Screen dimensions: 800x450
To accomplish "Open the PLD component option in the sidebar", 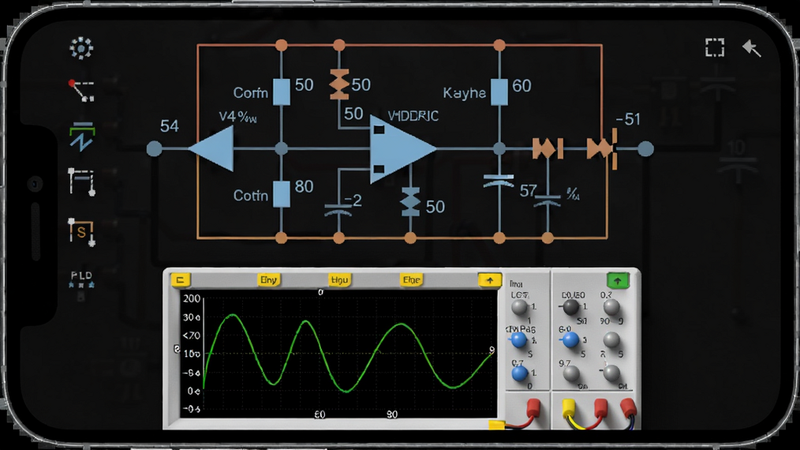I will pos(81,280).
